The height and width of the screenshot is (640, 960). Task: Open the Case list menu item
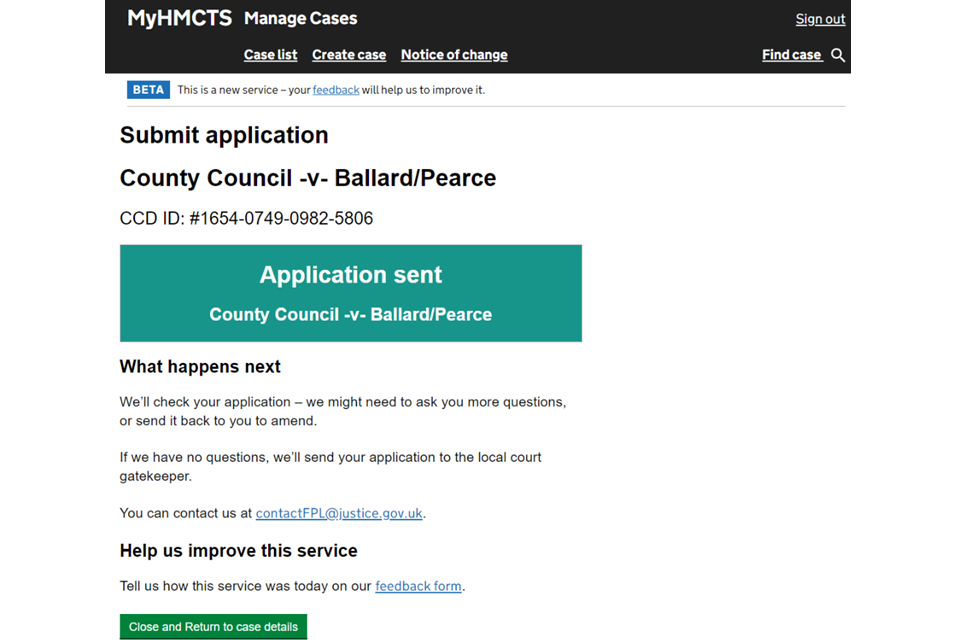[270, 55]
